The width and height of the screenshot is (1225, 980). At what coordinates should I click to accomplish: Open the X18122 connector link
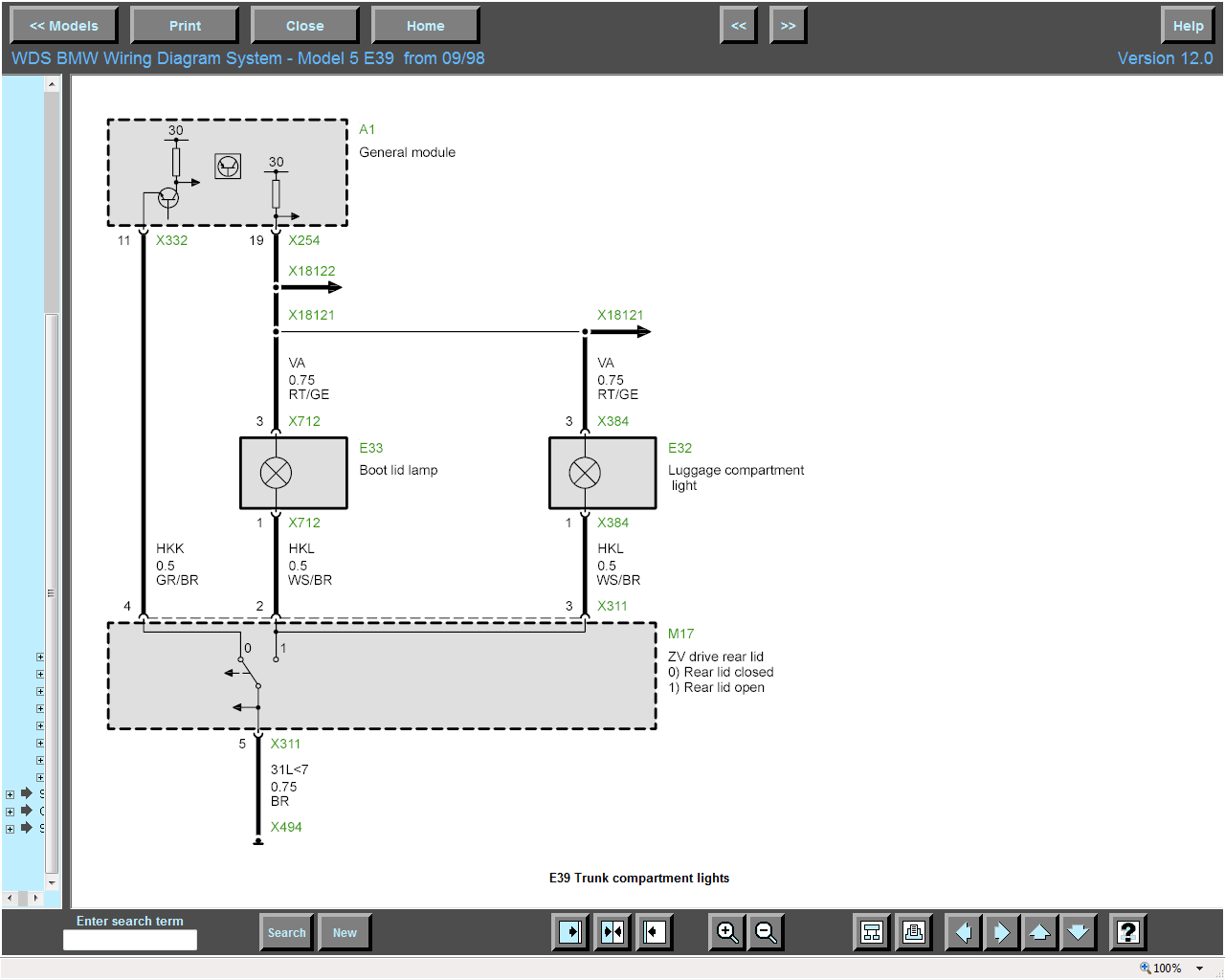point(312,271)
